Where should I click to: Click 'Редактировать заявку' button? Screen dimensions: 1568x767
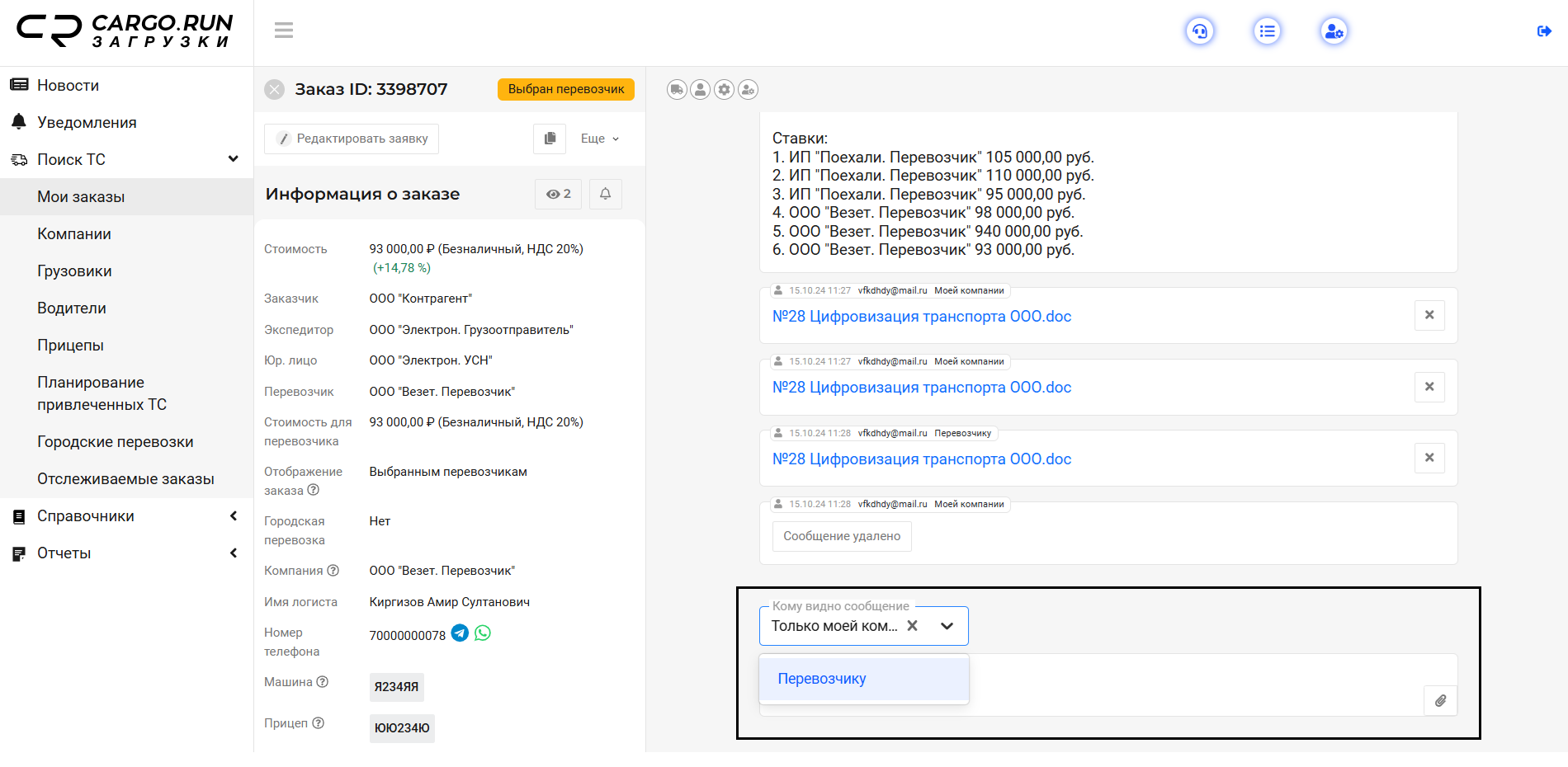click(352, 139)
